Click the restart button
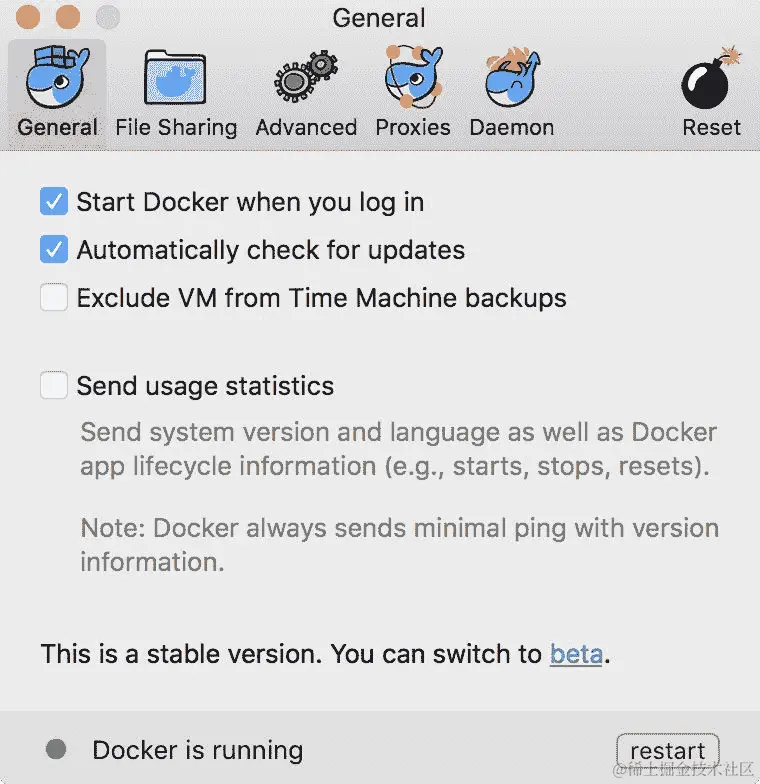760x784 pixels. coord(668,750)
